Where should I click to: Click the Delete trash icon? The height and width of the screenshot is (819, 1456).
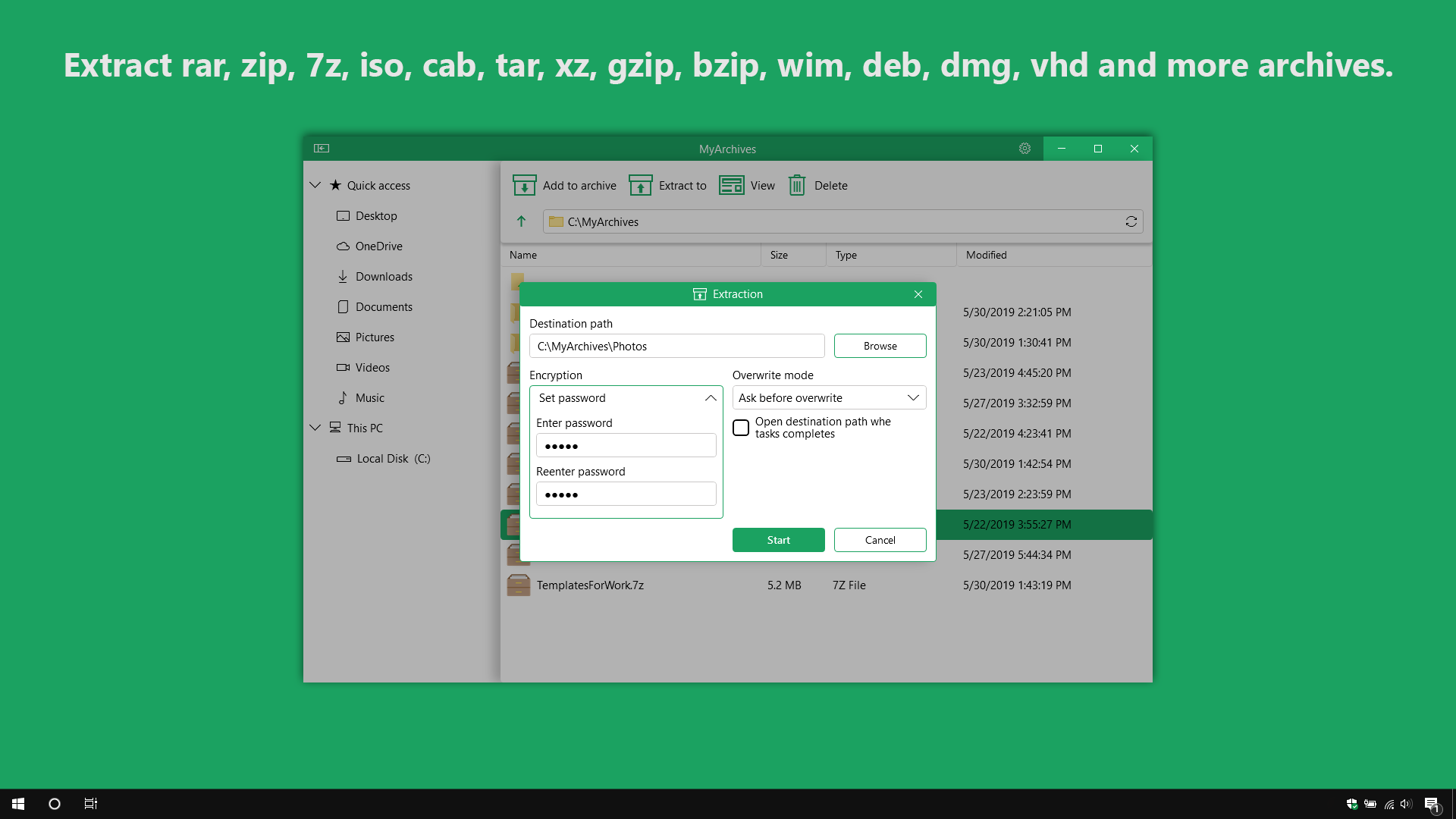796,185
